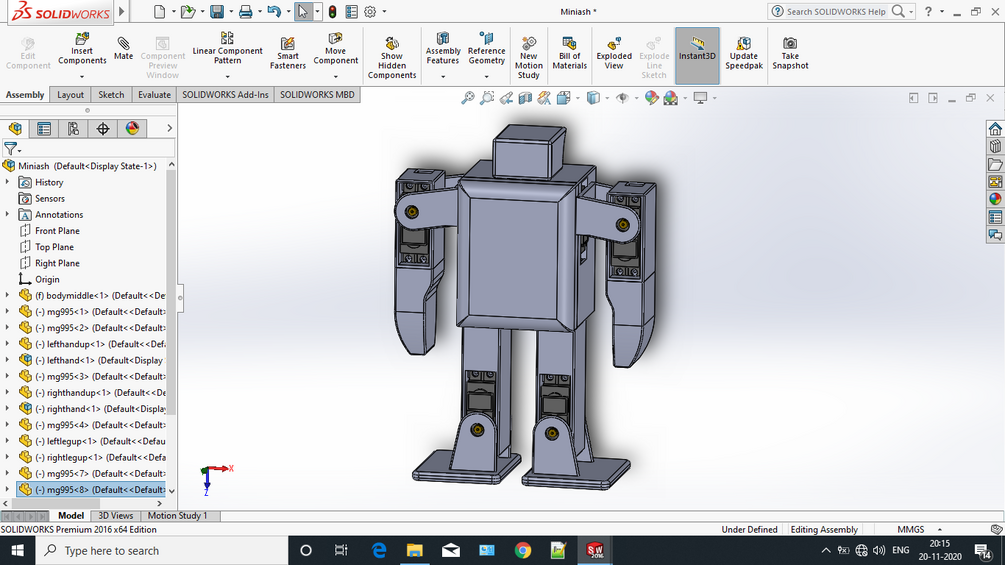This screenshot has width=1005, height=565.
Task: Click the Mate tool in the ribbon
Action: [123, 48]
